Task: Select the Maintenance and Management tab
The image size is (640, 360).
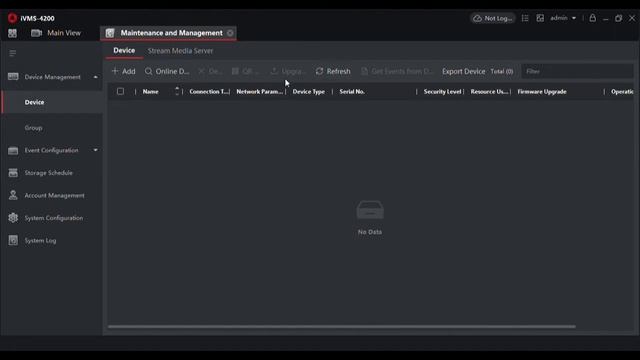Action: 168,33
